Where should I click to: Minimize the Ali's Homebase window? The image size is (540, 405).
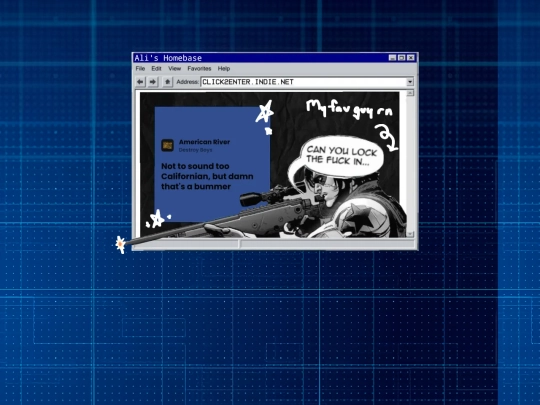point(392,58)
